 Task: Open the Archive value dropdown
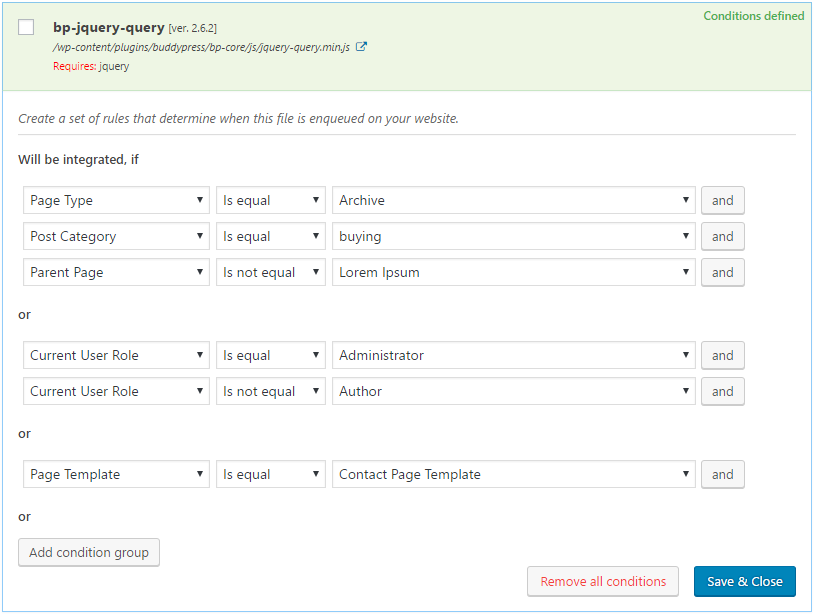click(x=513, y=200)
